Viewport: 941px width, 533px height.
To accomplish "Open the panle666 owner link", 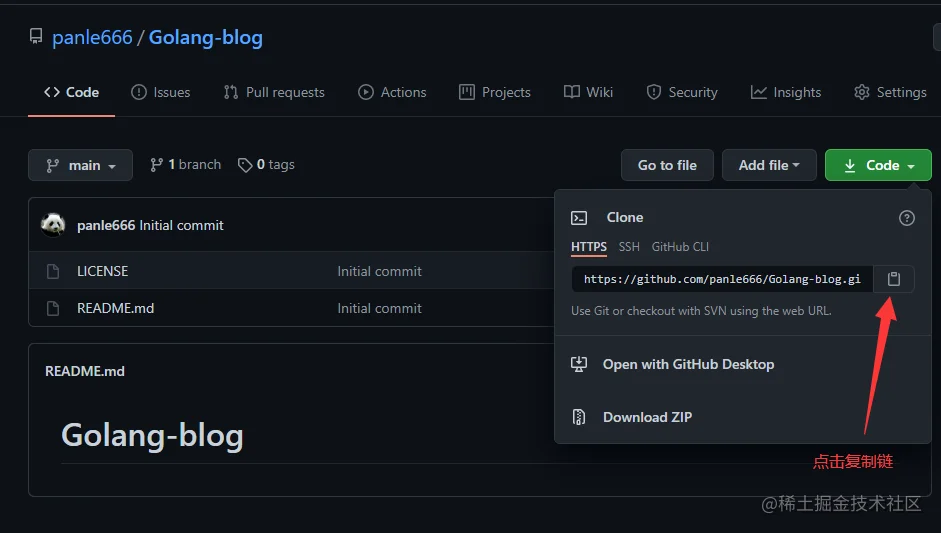I will (x=92, y=37).
